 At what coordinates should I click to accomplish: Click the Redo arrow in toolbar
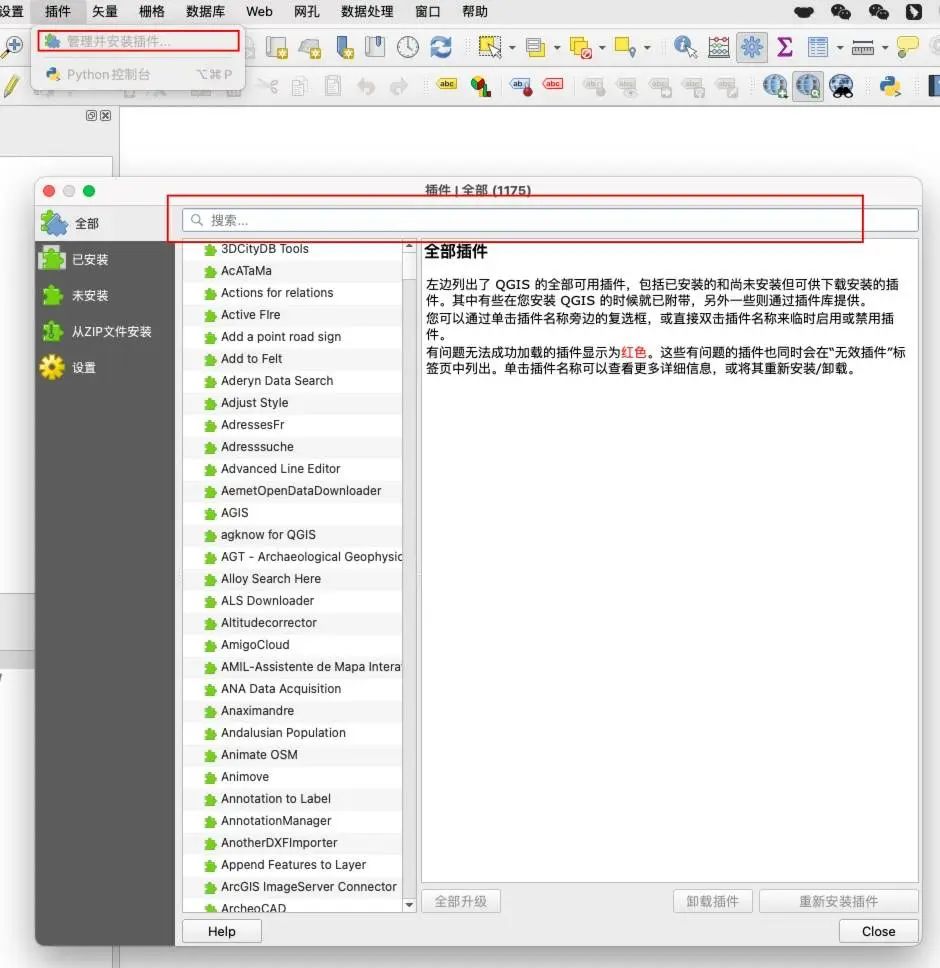coord(399,86)
